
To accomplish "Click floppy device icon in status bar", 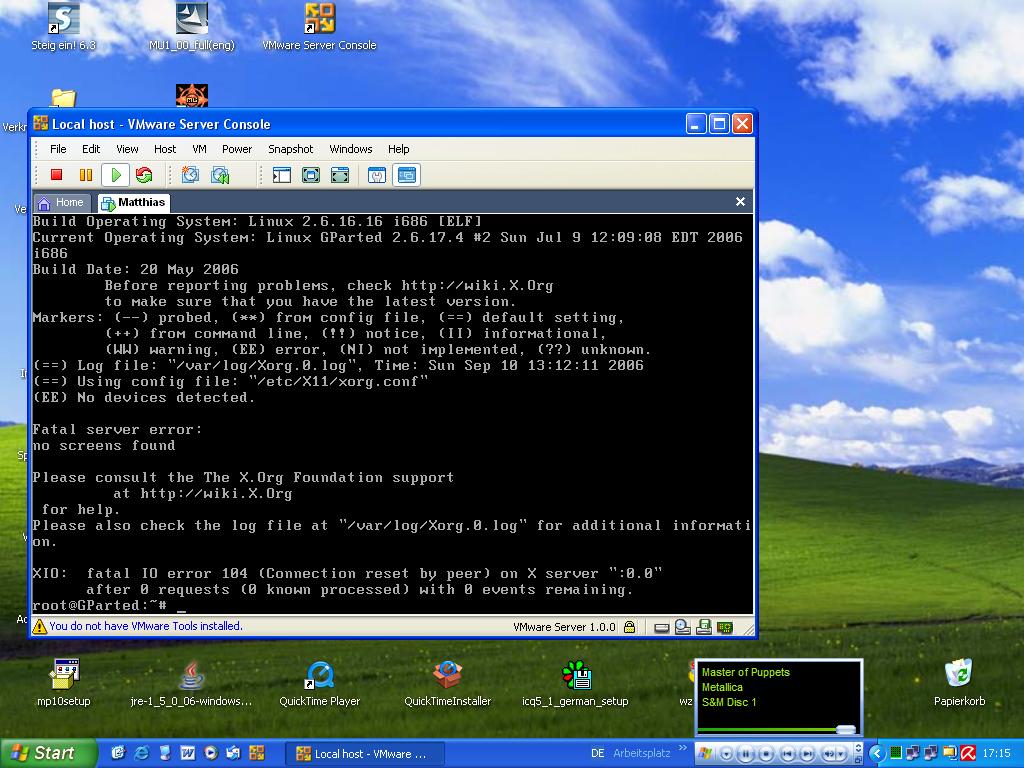I will [703, 627].
